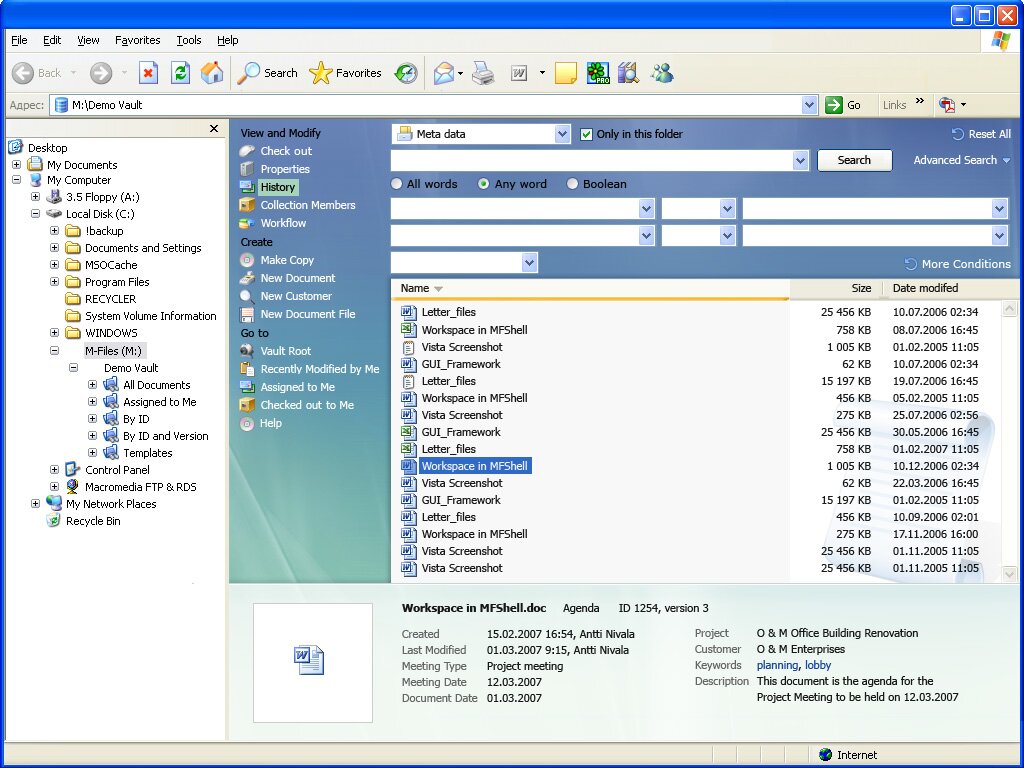Open Favorites star toolbar button
The width and height of the screenshot is (1024, 768).
click(x=345, y=73)
